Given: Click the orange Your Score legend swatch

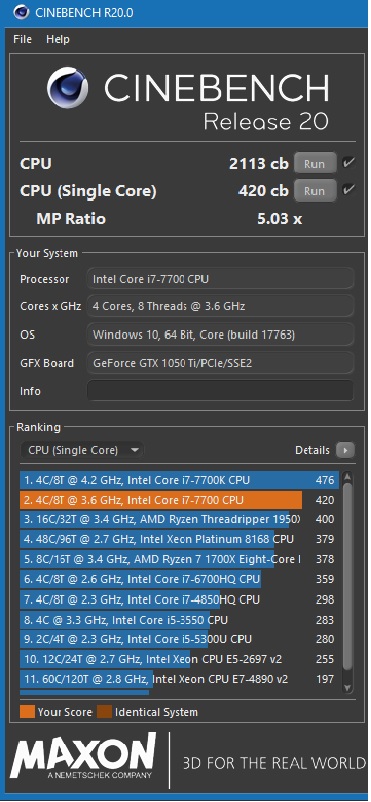Looking at the screenshot, I should coord(28,712).
